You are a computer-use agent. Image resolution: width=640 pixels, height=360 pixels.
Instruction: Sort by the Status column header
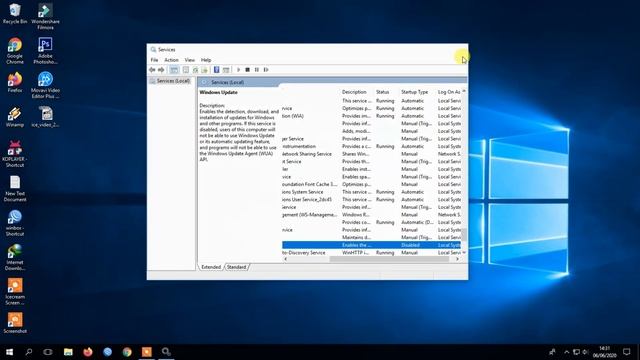382,92
